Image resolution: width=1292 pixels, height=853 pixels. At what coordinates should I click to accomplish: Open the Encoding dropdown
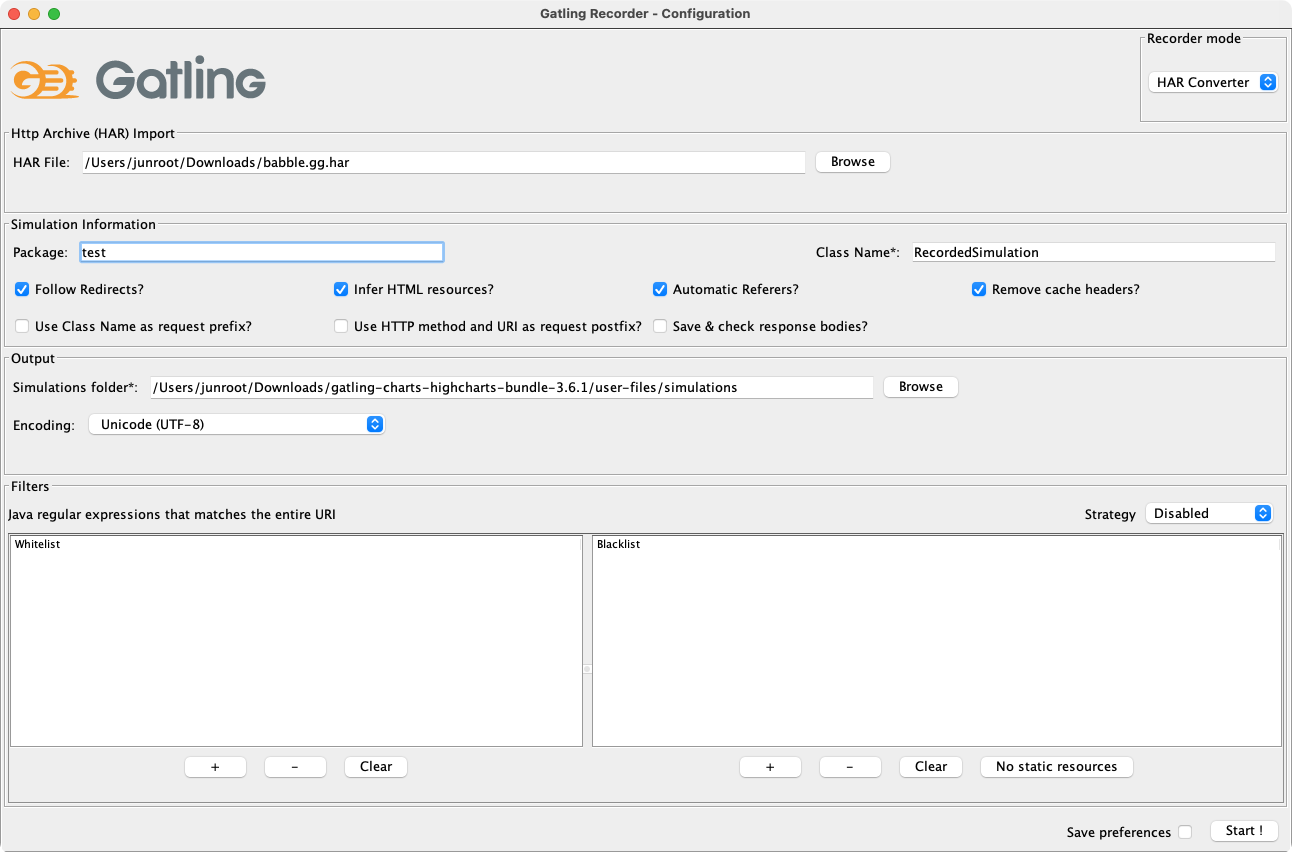236,425
